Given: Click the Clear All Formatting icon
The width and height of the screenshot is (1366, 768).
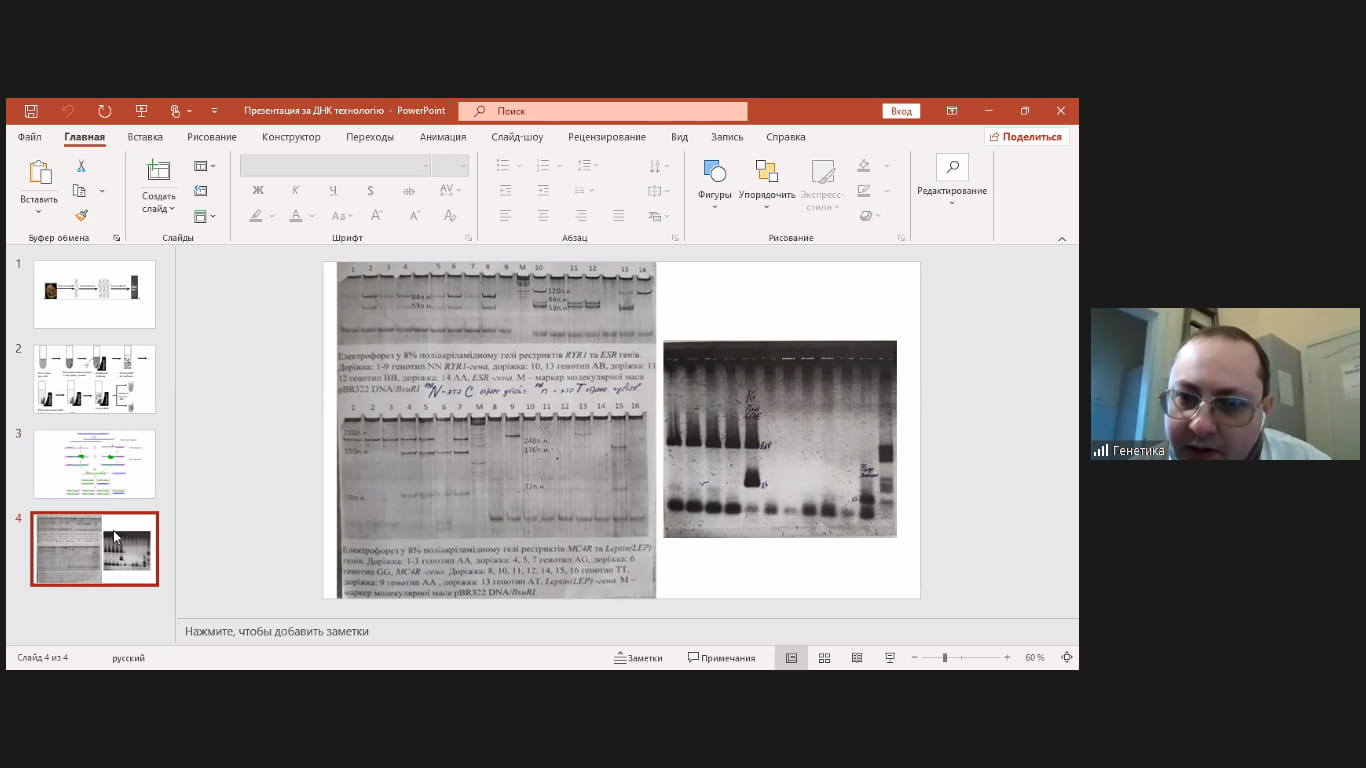Looking at the screenshot, I should (x=450, y=215).
